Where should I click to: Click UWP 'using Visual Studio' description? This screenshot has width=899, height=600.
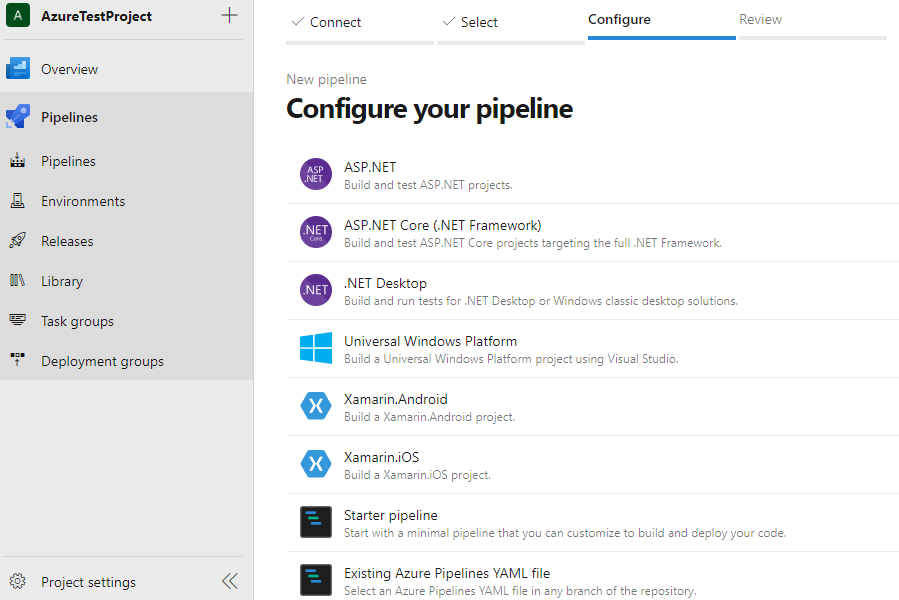point(511,359)
